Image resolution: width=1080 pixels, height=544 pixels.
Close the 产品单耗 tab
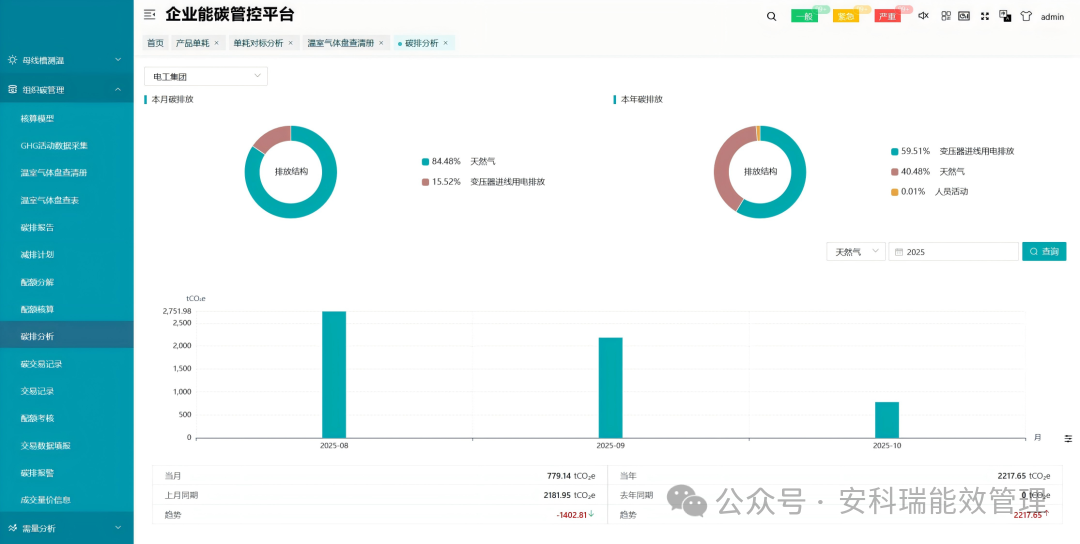point(216,43)
